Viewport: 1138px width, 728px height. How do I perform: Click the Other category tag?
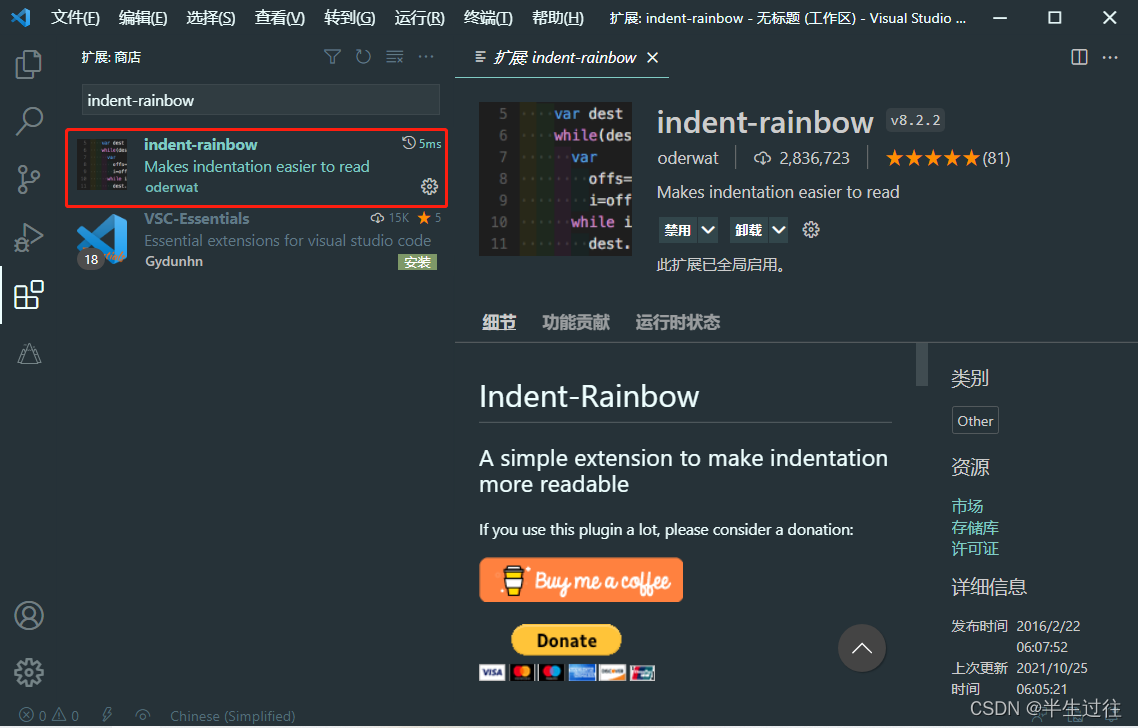click(975, 420)
